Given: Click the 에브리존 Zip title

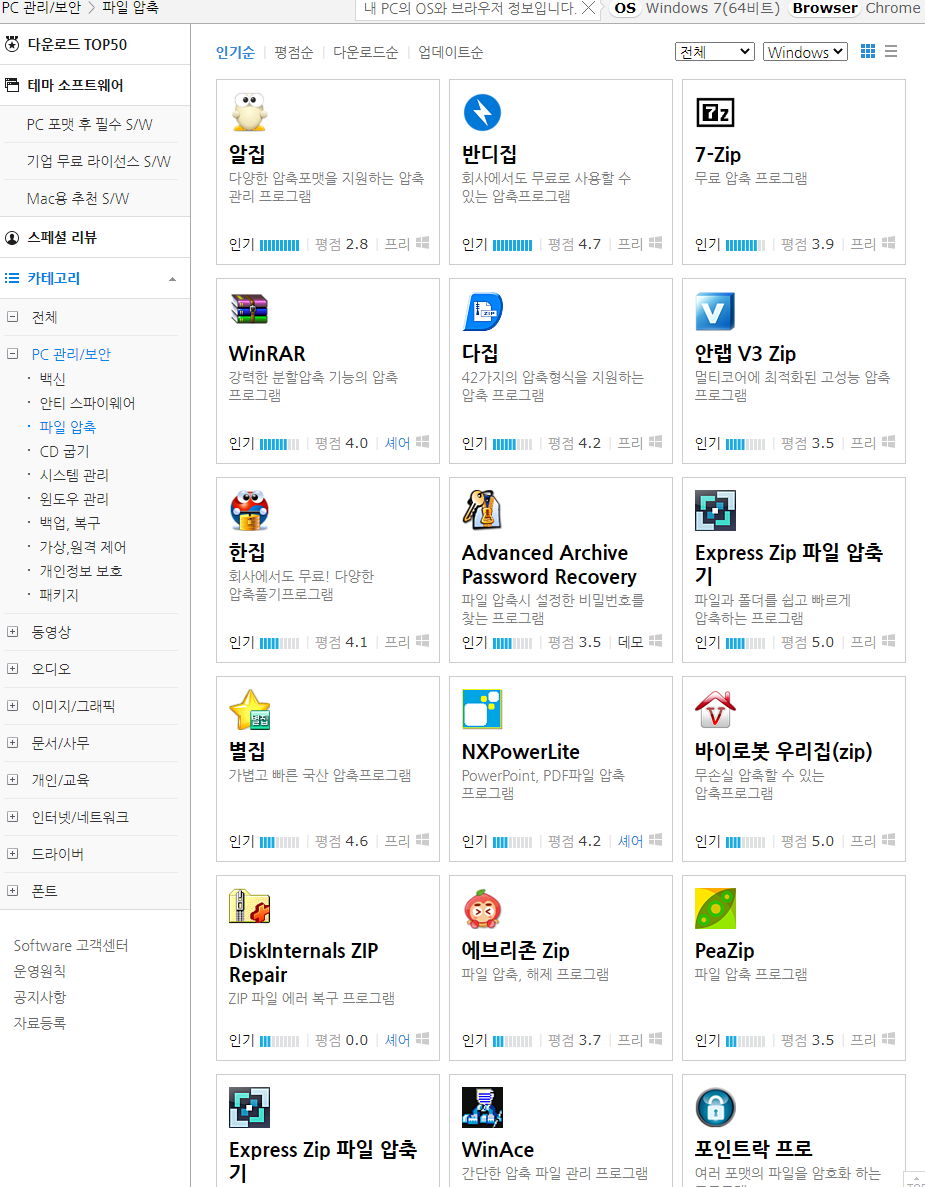Looking at the screenshot, I should coord(515,950).
